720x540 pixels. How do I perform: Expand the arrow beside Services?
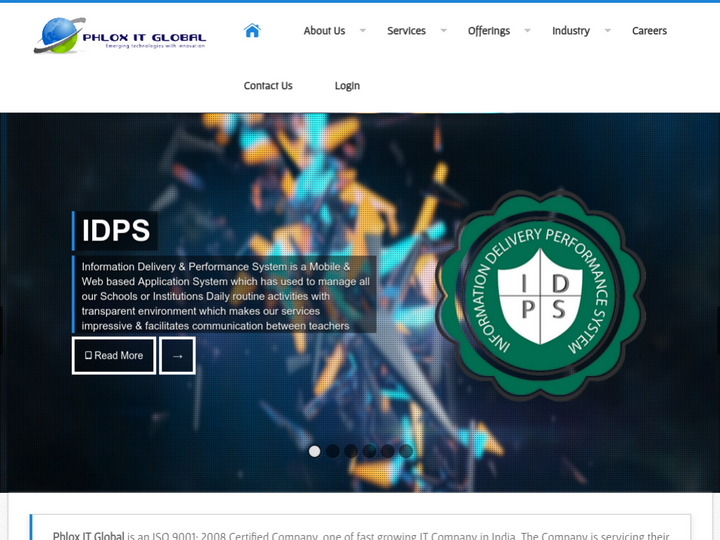443,31
